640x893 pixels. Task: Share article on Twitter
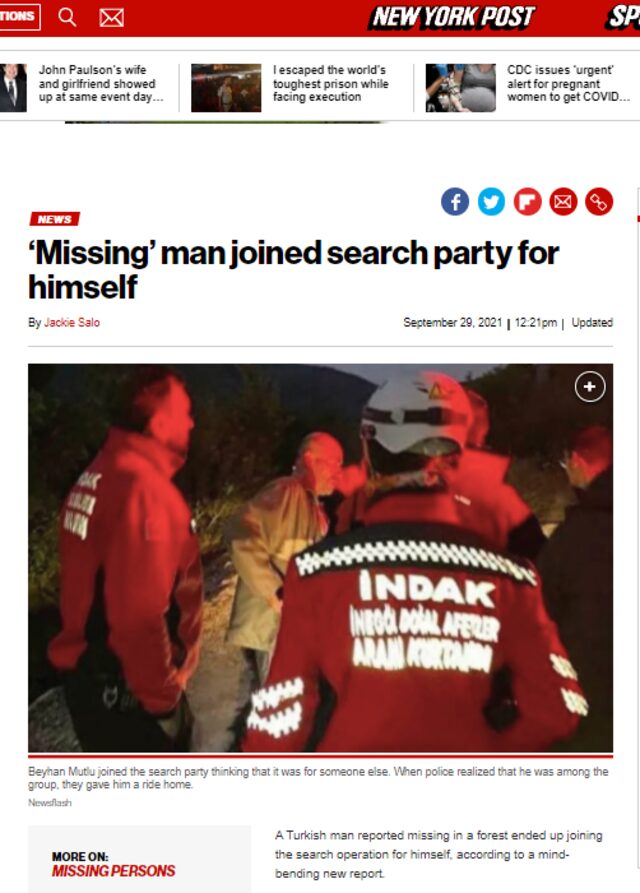(x=491, y=202)
